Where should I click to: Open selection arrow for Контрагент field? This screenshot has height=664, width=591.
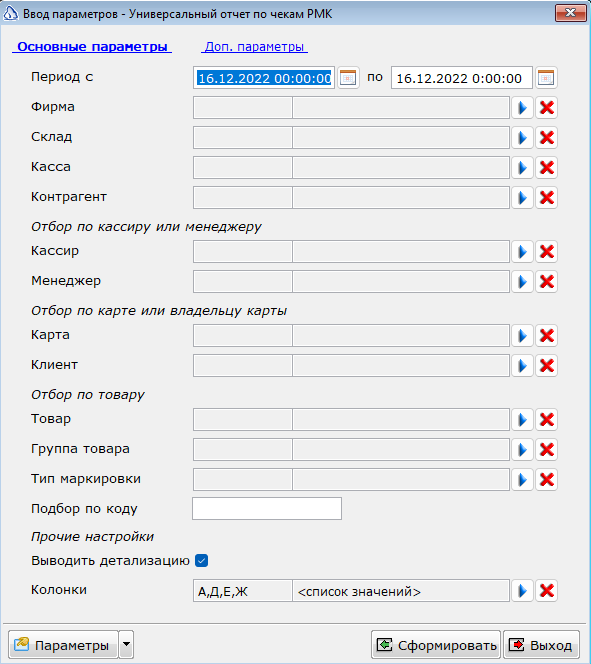point(522,198)
